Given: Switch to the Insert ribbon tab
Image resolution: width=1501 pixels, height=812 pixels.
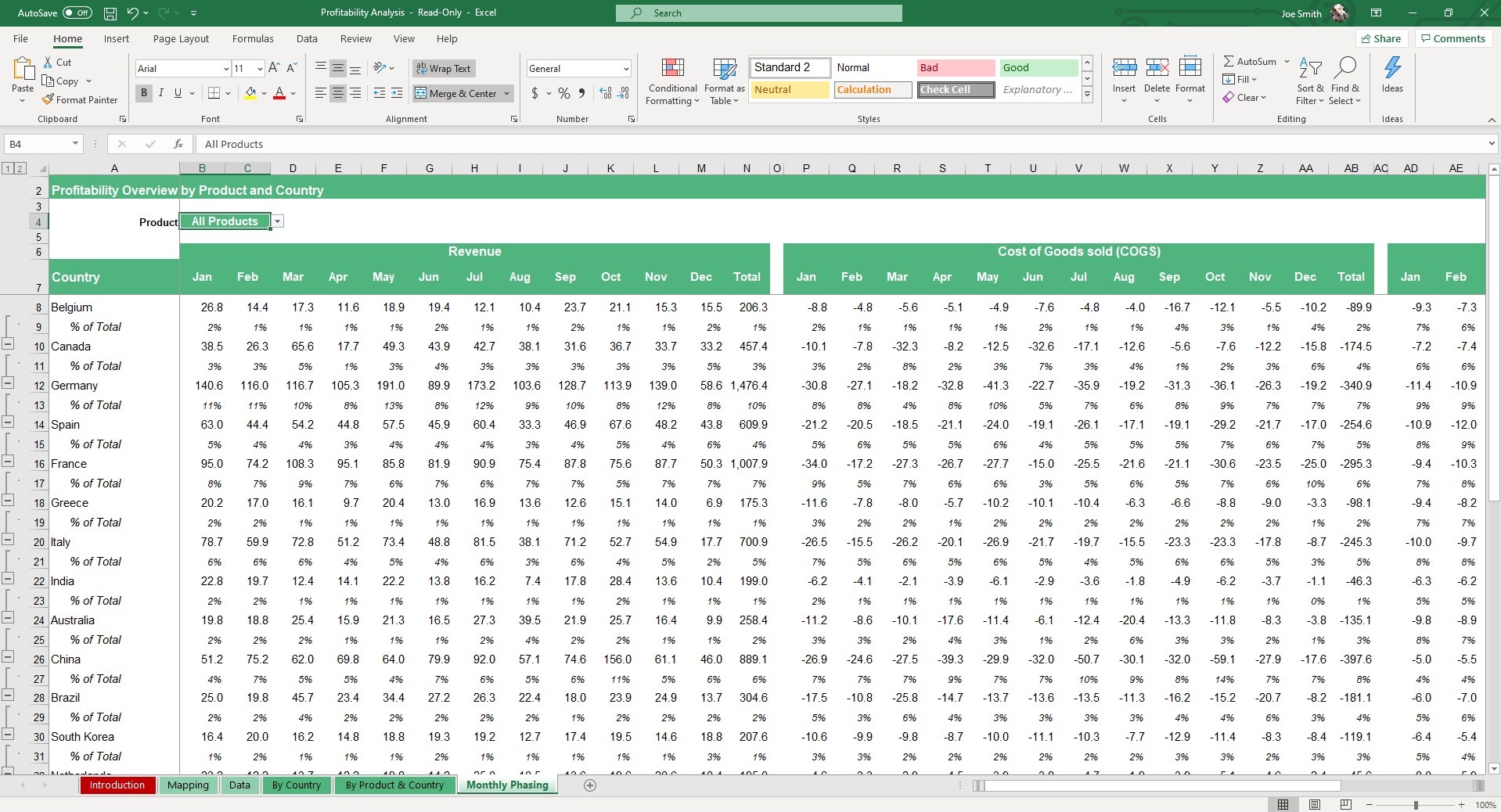Looking at the screenshot, I should coord(117,39).
